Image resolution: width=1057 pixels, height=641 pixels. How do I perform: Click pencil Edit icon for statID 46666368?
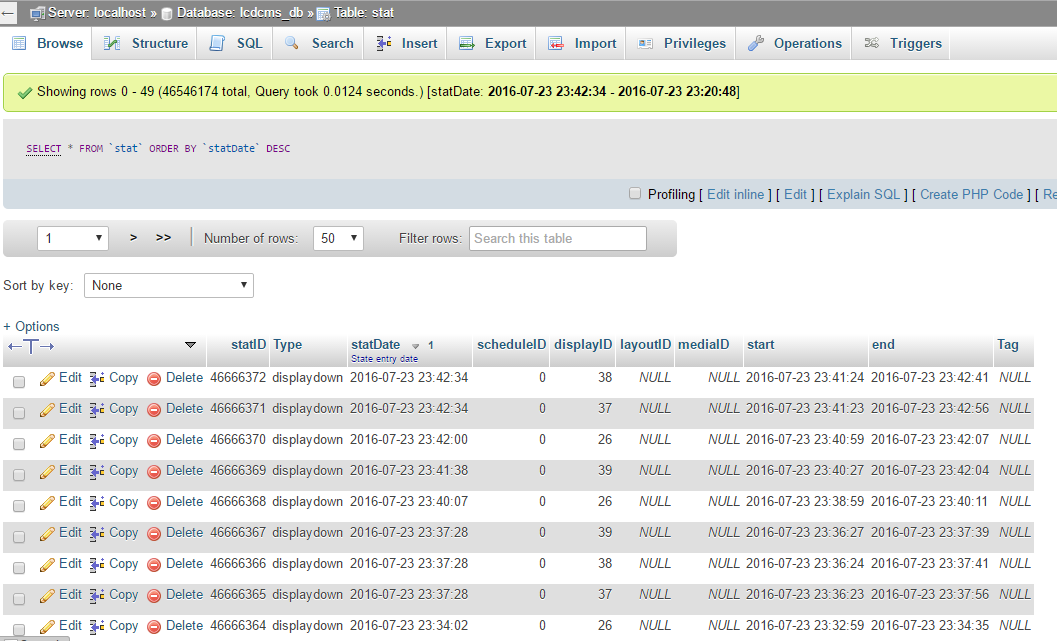point(47,503)
